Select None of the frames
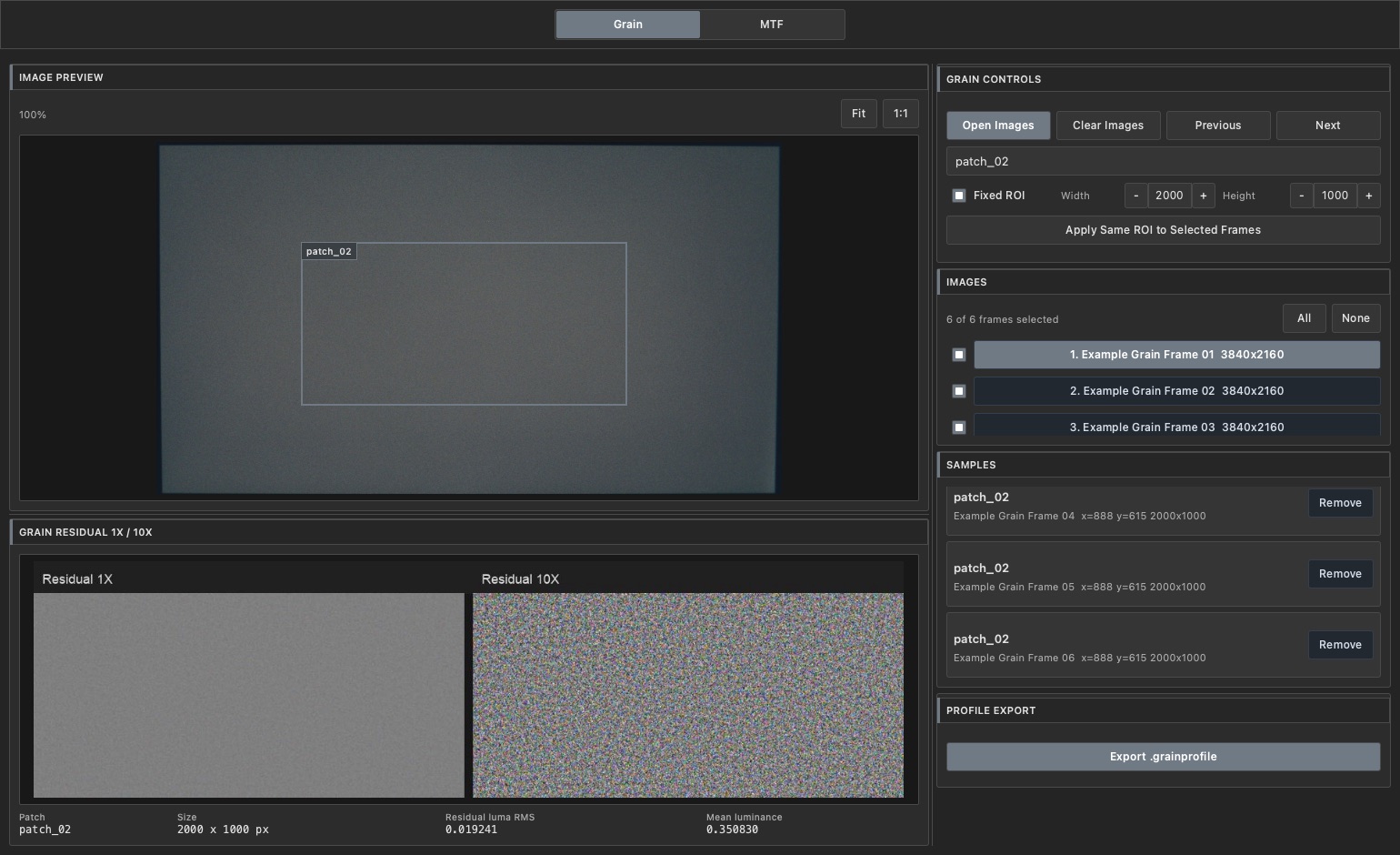 coord(1355,318)
